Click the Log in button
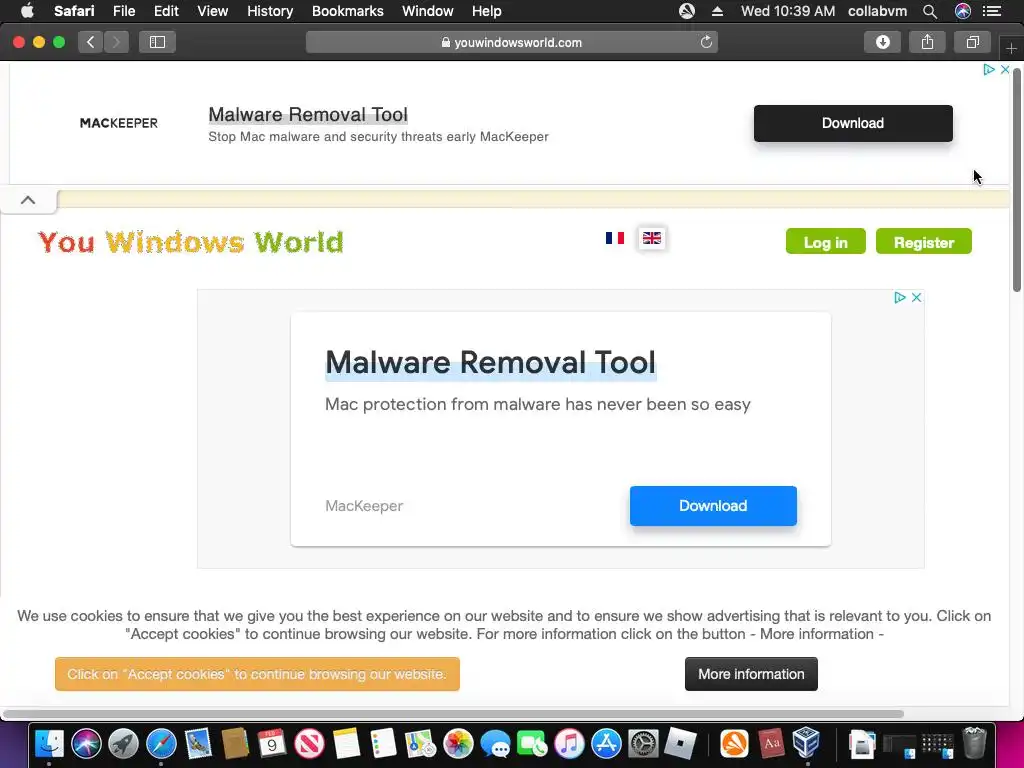Image resolution: width=1024 pixels, height=768 pixels. click(x=825, y=242)
